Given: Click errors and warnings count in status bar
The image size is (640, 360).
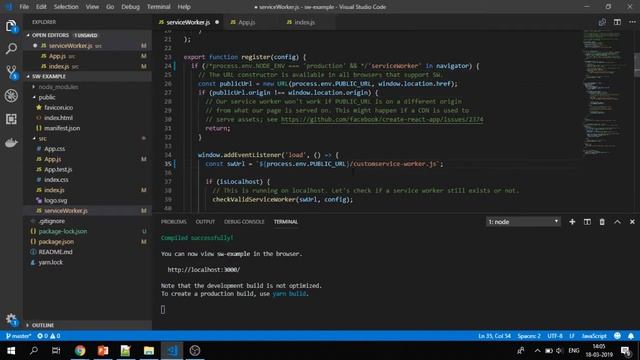Looking at the screenshot, I should (49, 336).
